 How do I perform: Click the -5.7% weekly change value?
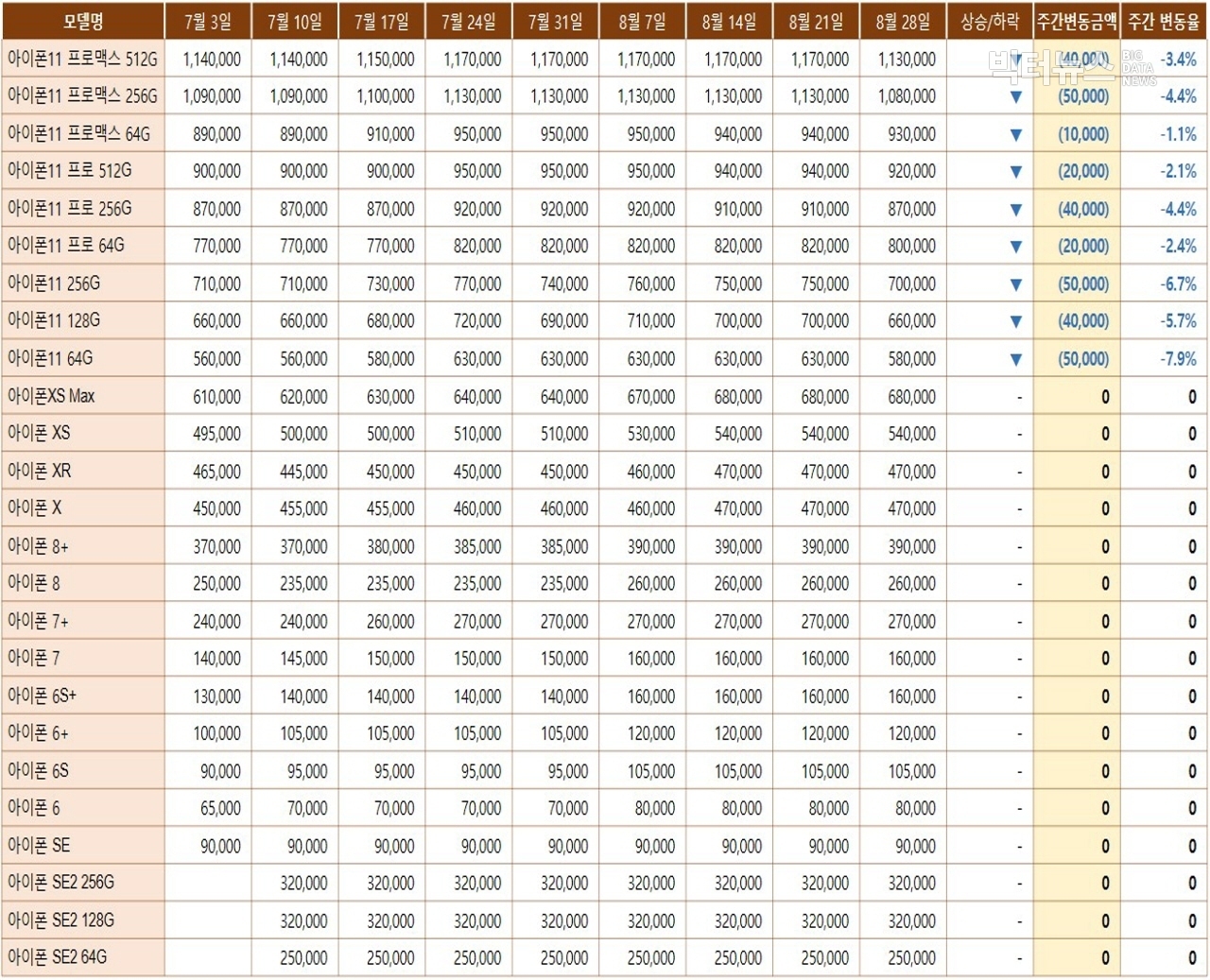1179,321
